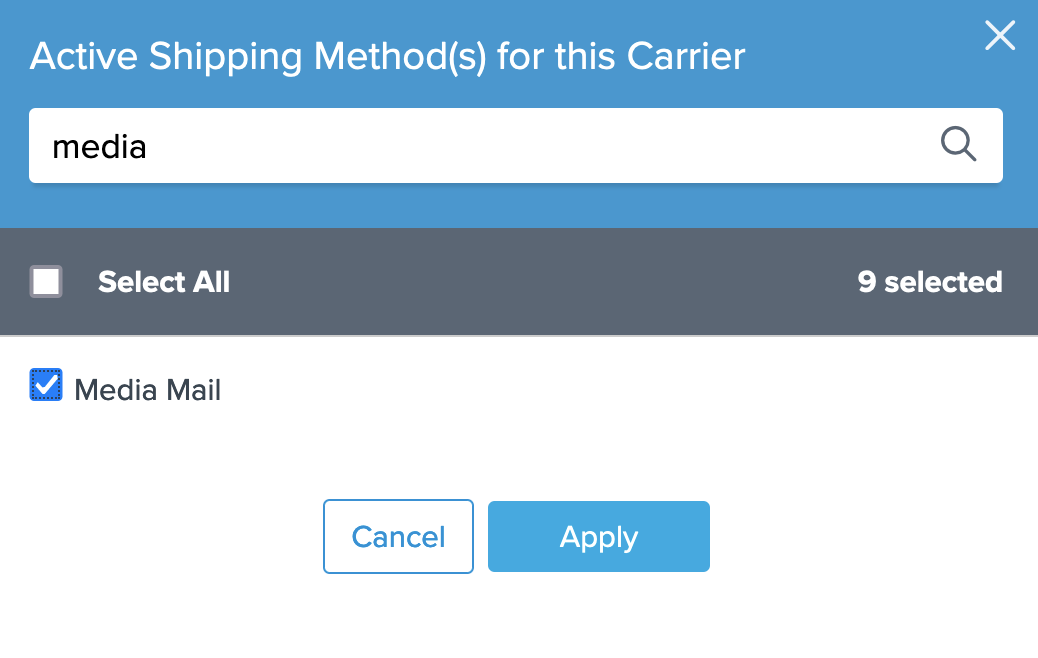The height and width of the screenshot is (658, 1038).
Task: Click the Active Shipping Method(s) dialog title
Action: [388, 56]
